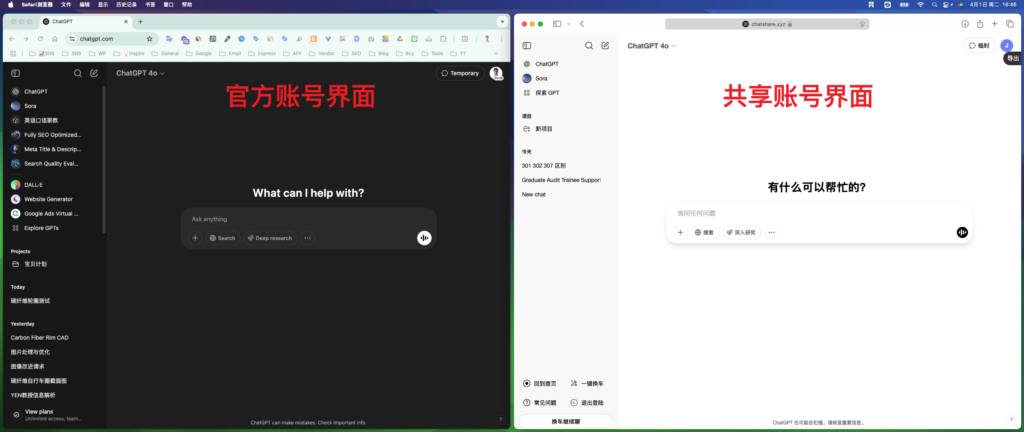
Task: Open 历史记录 menu in the macOS menu bar
Action: pyautogui.click(x=126, y=5)
